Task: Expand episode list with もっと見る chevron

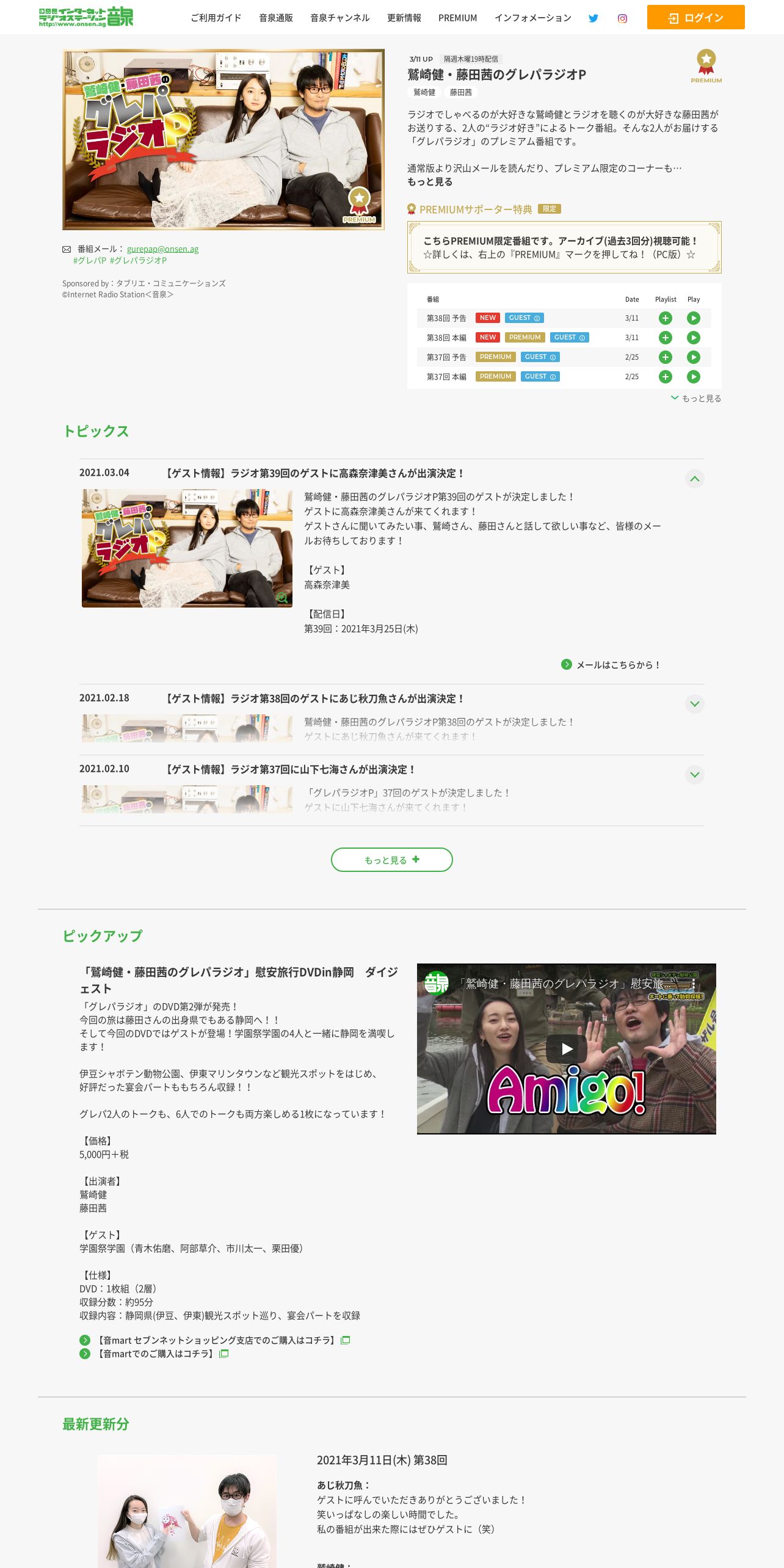Action: pyautogui.click(x=696, y=398)
